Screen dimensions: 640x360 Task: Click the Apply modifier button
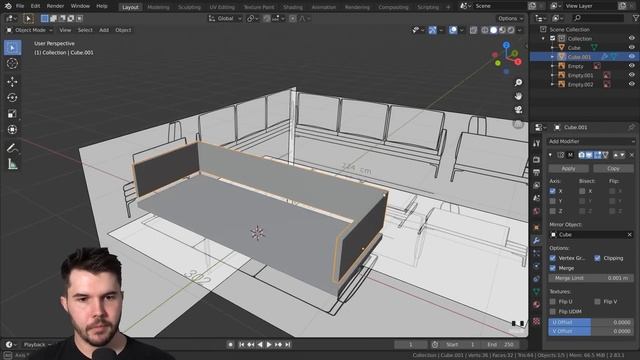[x=569, y=168]
